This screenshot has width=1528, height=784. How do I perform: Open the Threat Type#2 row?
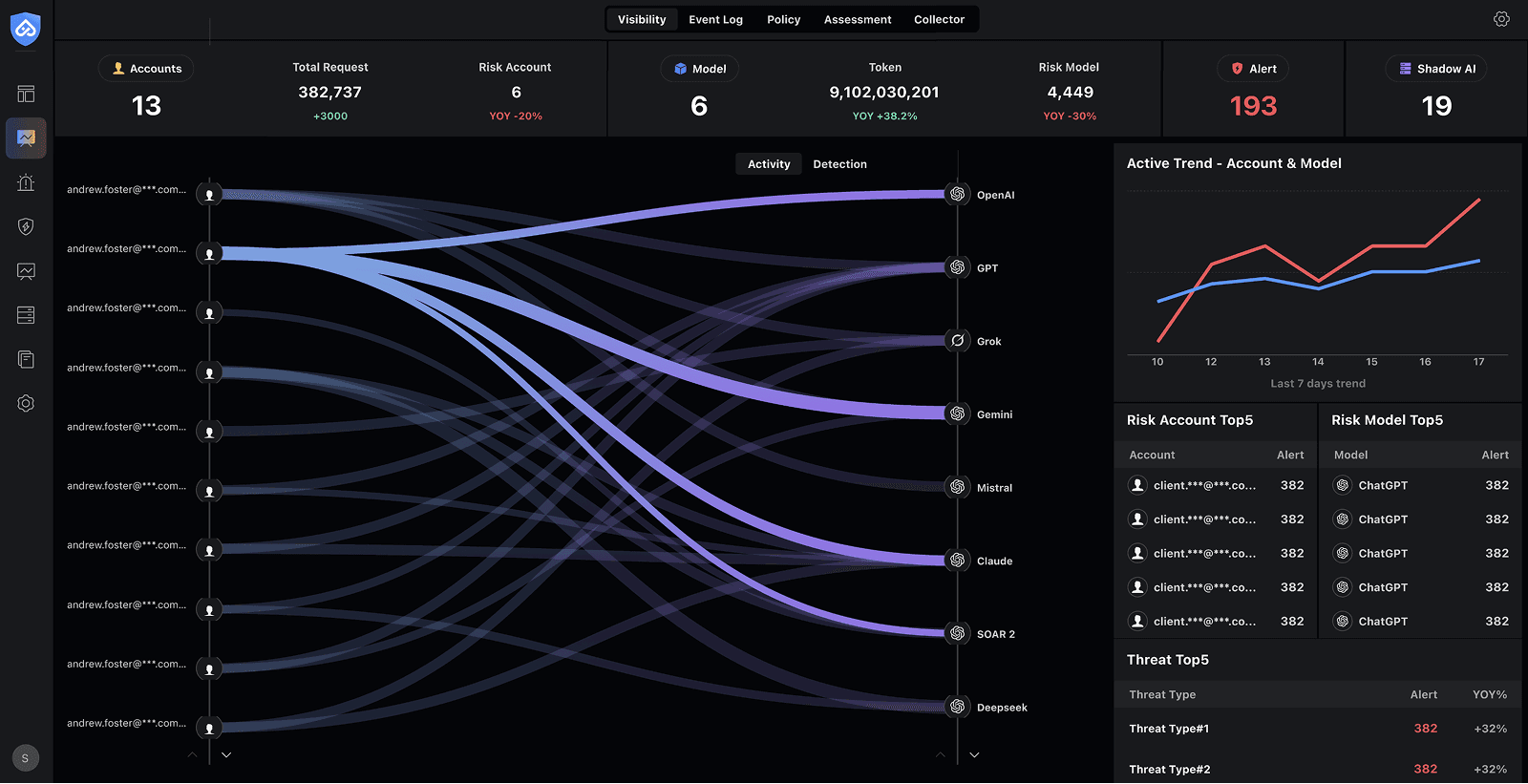pos(1318,769)
